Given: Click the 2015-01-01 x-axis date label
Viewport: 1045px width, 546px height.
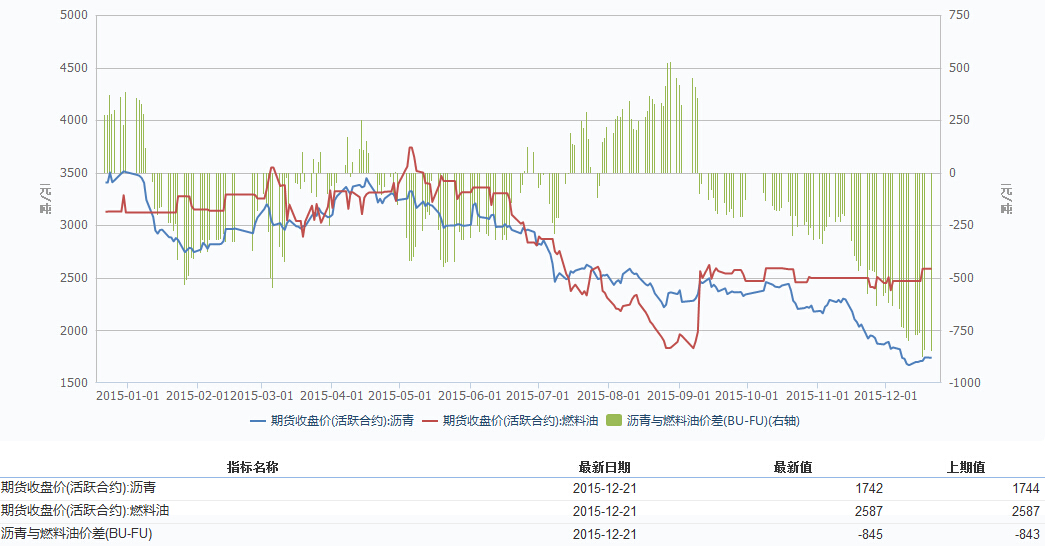Looking at the screenshot, I should [x=127, y=395].
